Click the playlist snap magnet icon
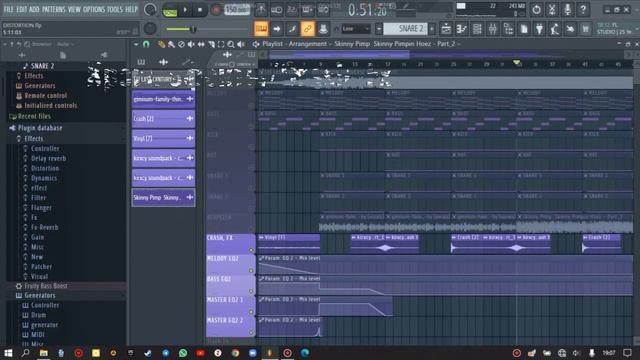 146,44
